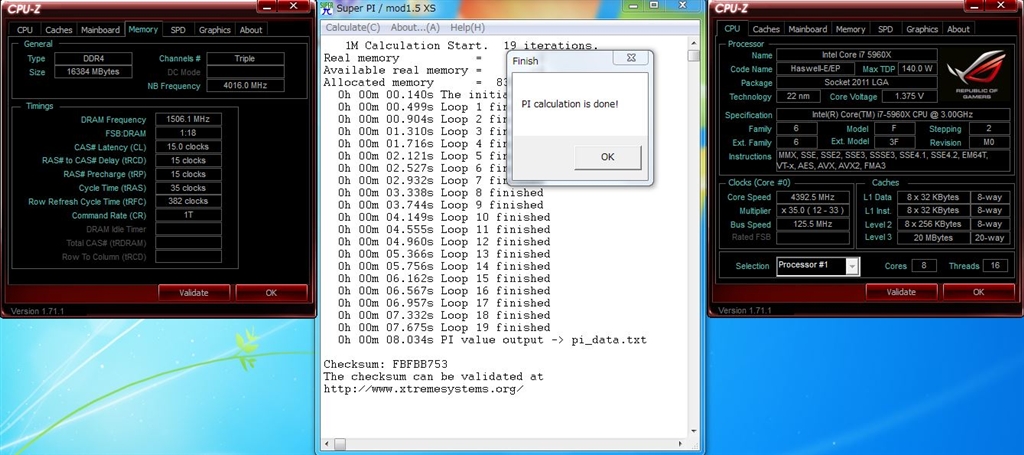The image size is (1024, 455).
Task: Click the Super PI app icon in title bar
Action: click(327, 8)
